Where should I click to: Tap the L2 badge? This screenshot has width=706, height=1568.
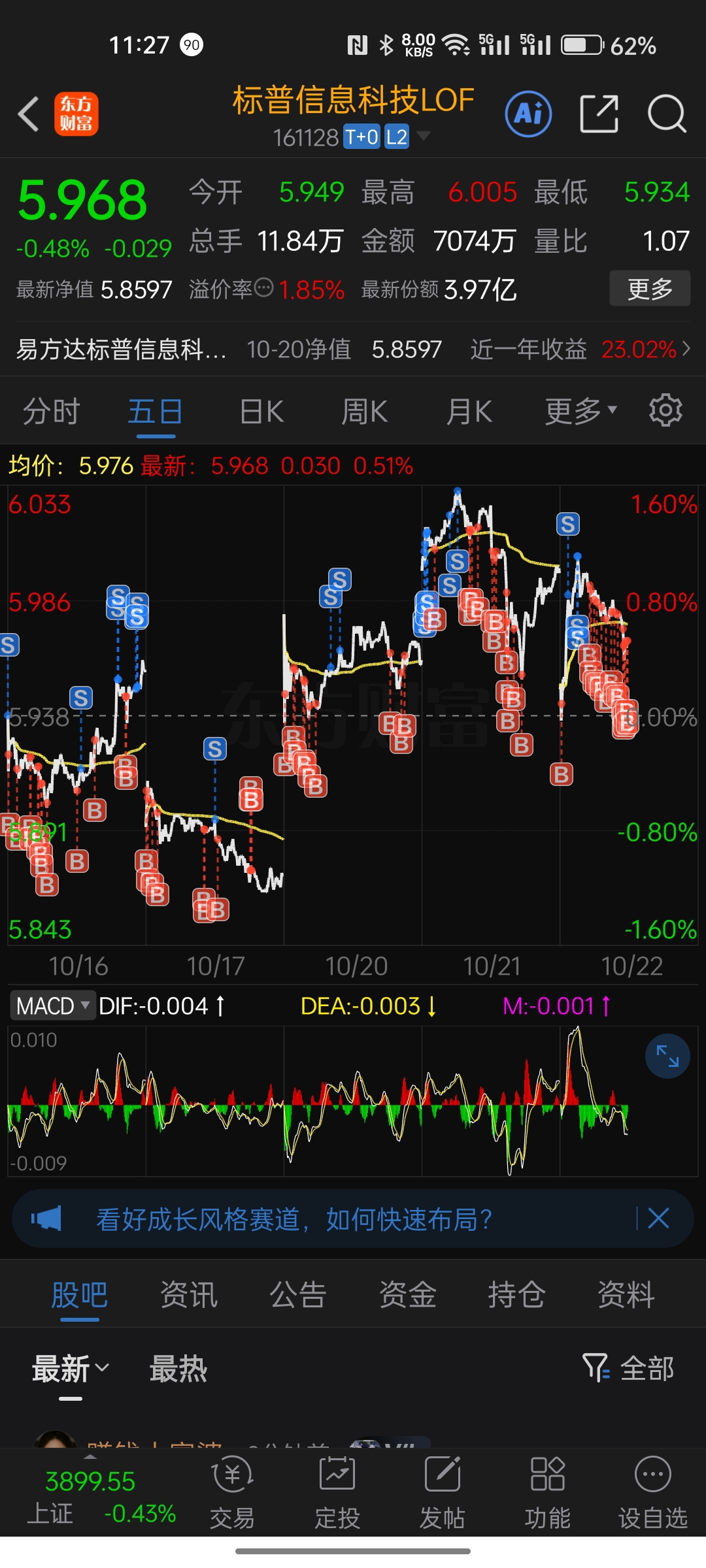pyautogui.click(x=397, y=137)
